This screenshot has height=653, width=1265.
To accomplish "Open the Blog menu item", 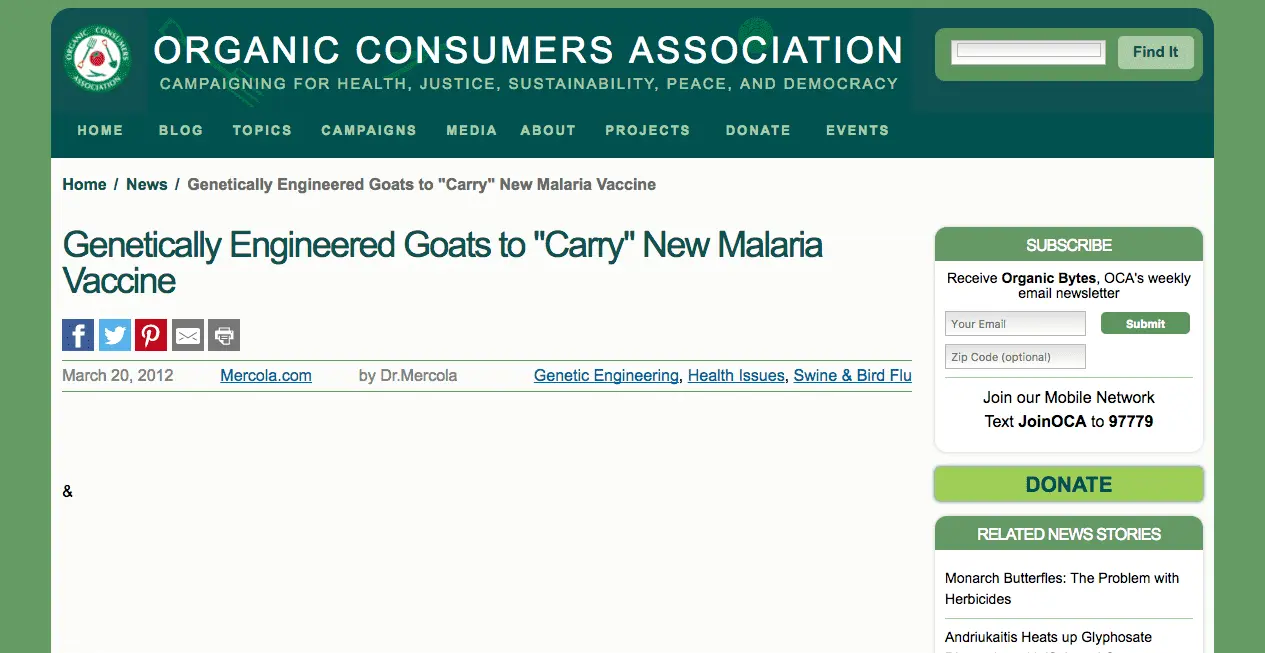I will click(x=181, y=130).
